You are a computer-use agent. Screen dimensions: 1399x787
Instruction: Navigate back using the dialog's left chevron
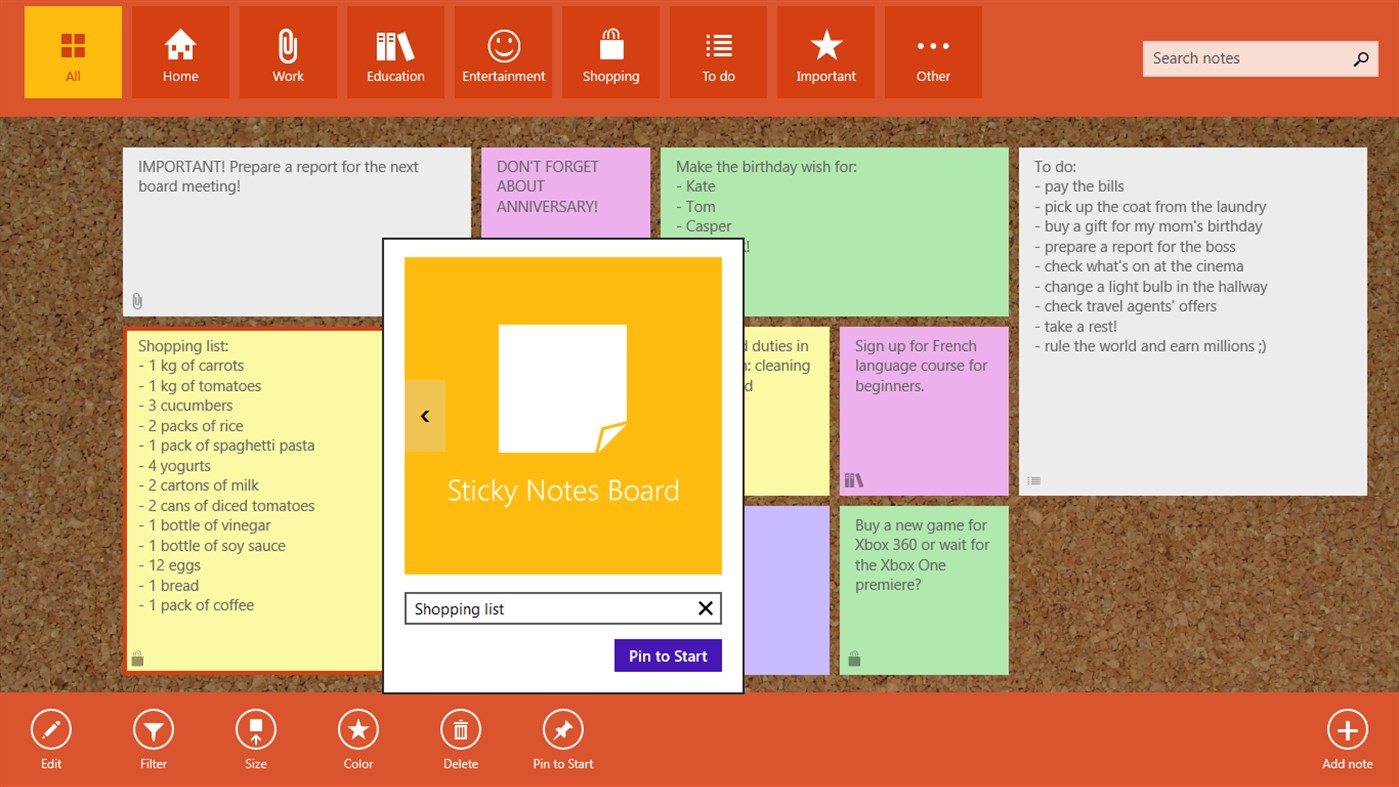(x=424, y=415)
